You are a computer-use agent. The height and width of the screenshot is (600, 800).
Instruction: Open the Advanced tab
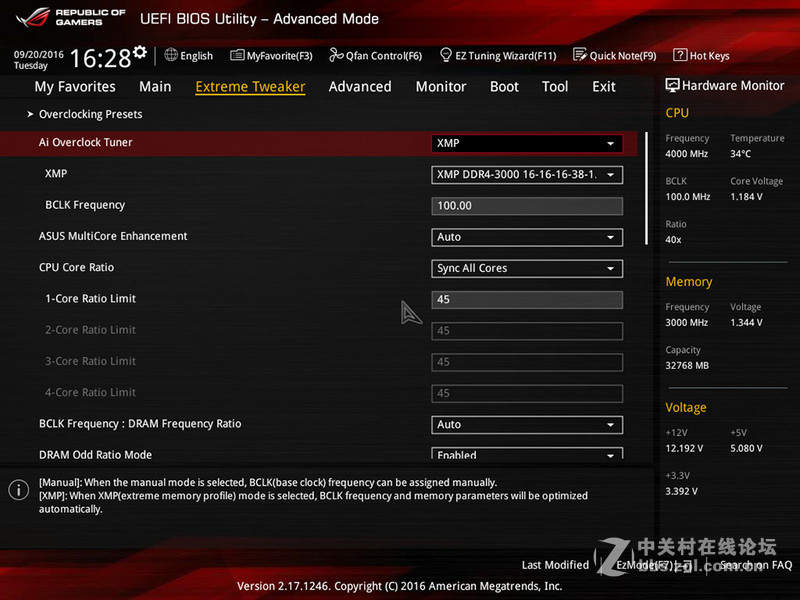pos(360,87)
